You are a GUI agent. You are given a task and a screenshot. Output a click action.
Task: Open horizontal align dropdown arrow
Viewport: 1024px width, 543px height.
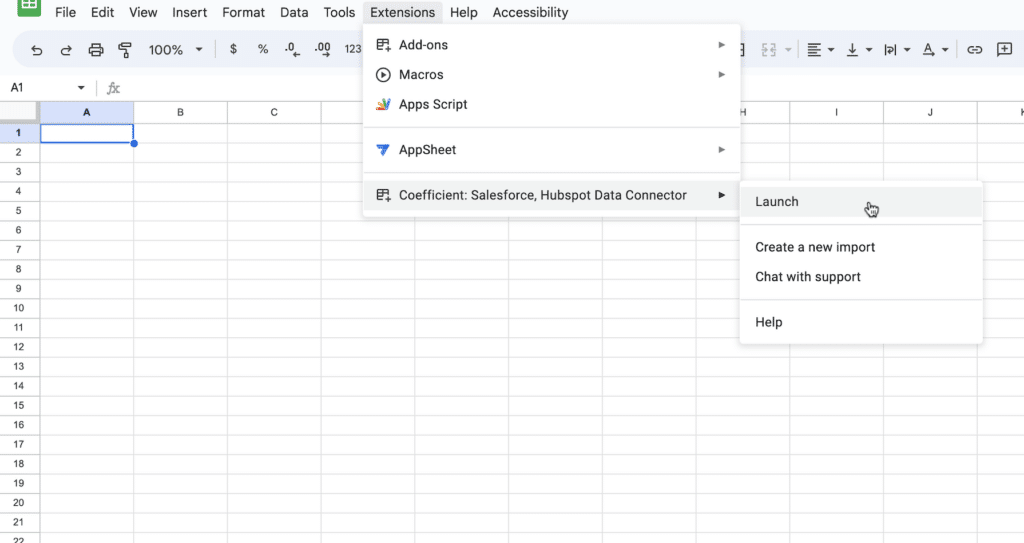click(831, 50)
